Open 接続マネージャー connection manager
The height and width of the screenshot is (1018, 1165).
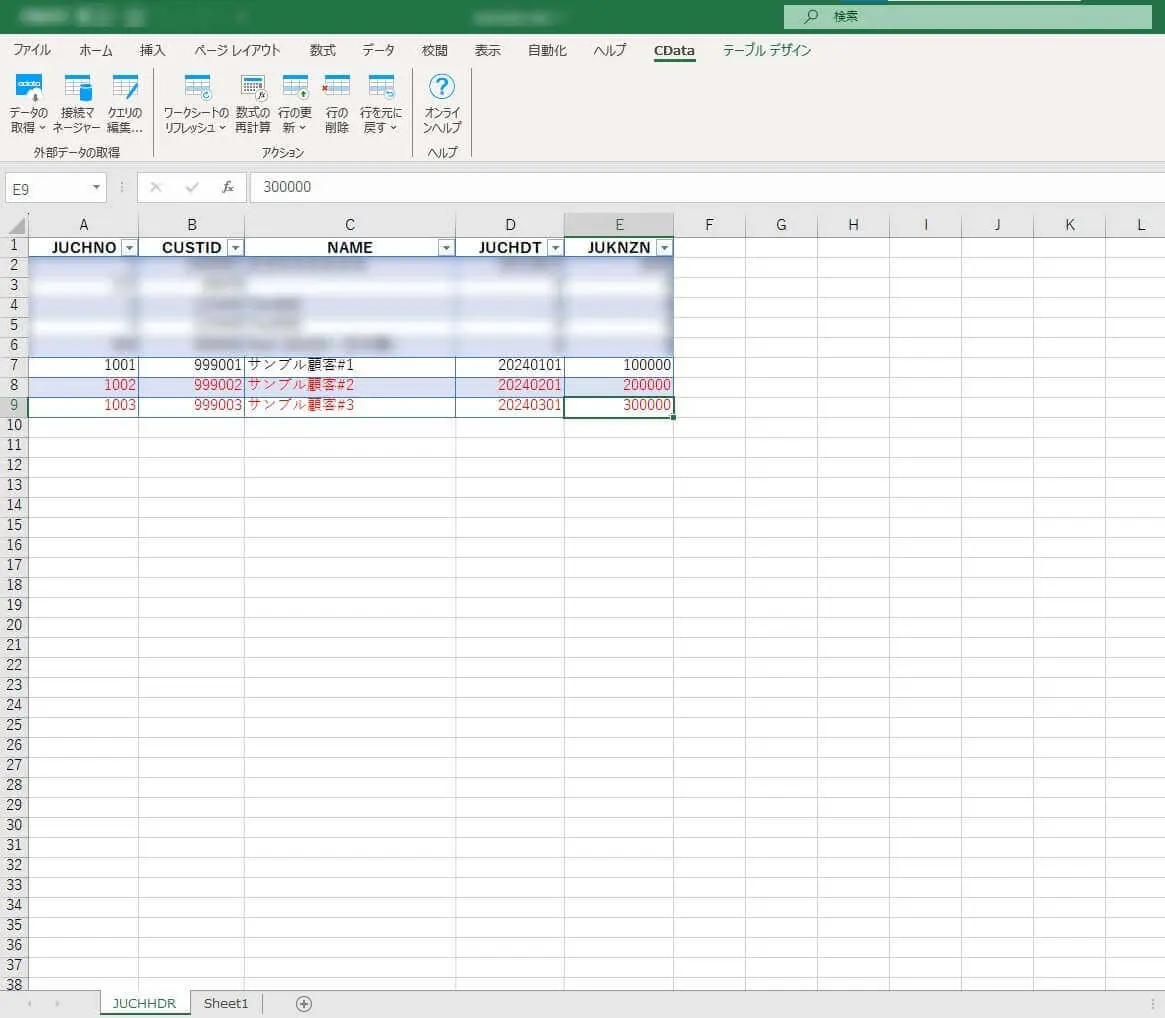point(77,103)
